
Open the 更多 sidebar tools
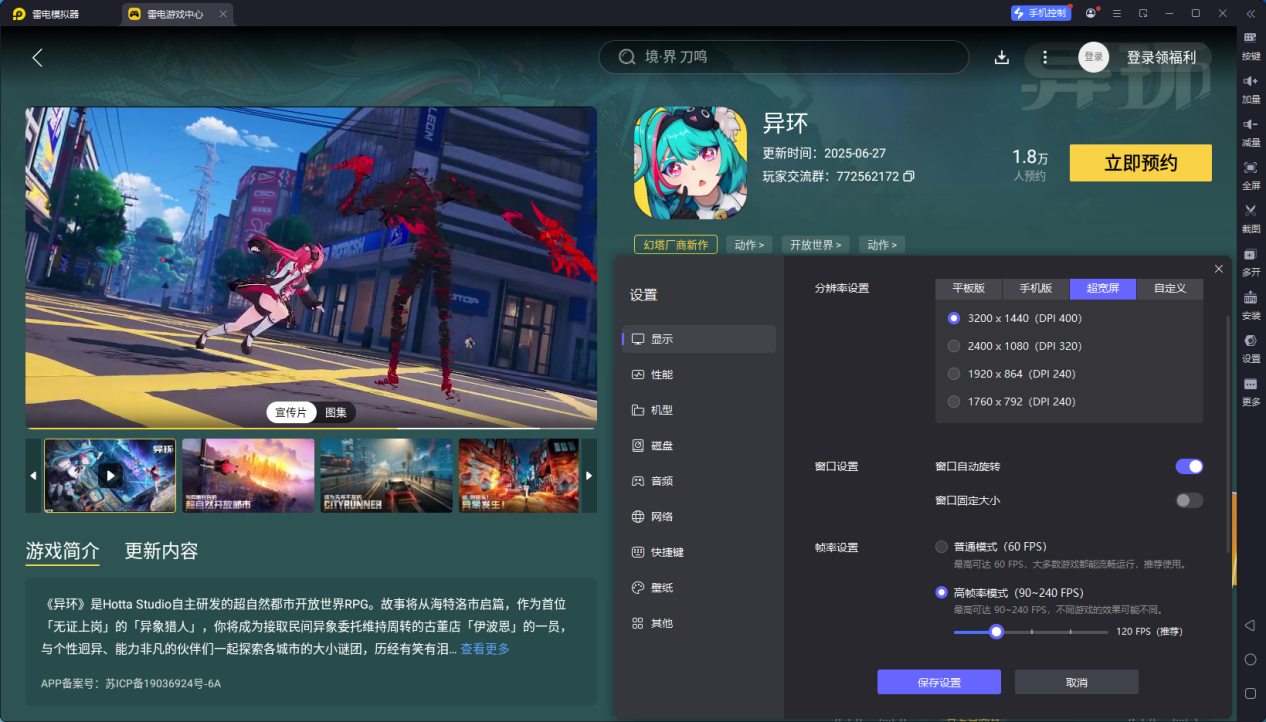pos(1250,391)
